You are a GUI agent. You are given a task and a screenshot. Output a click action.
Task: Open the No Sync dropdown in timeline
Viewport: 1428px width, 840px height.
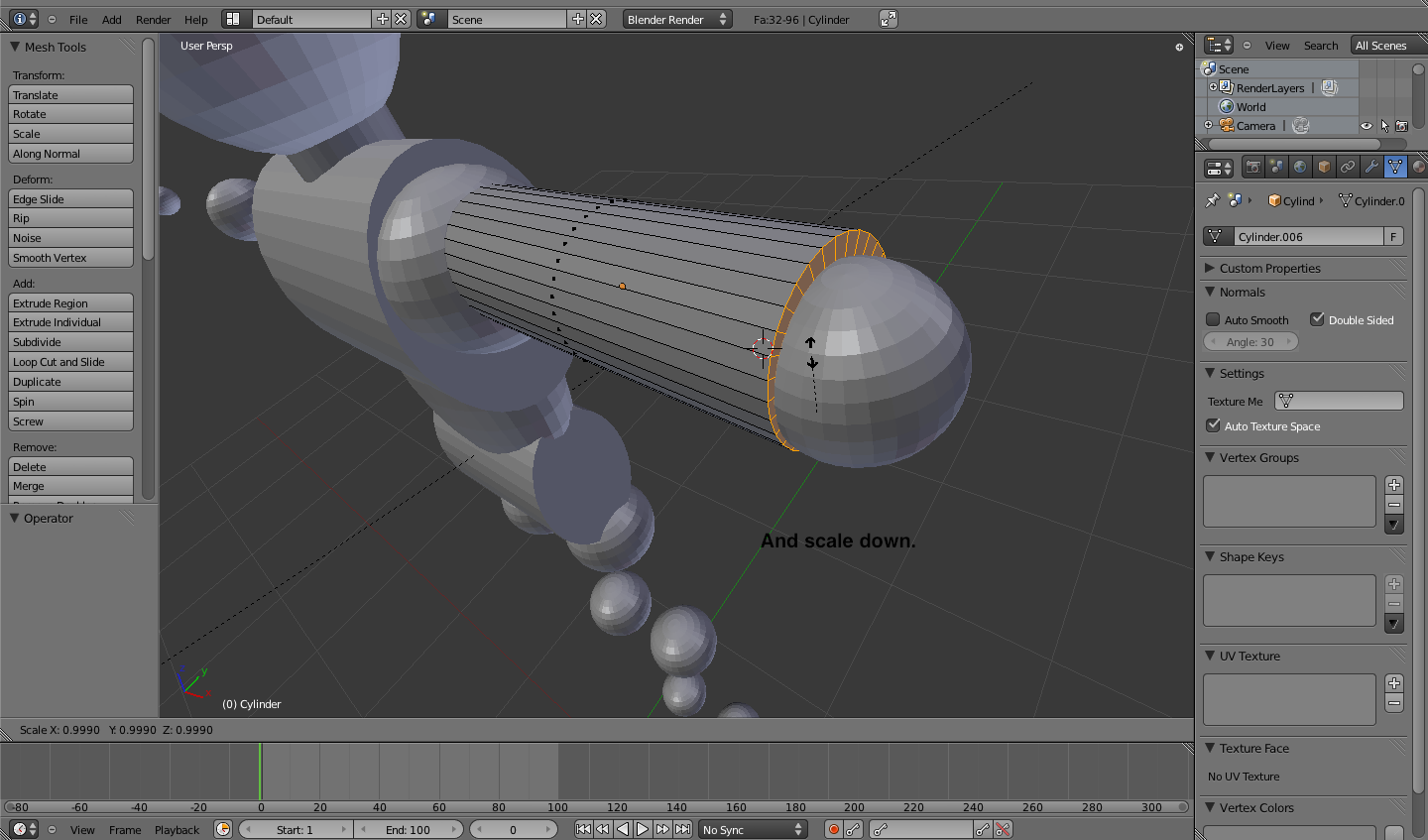[x=752, y=829]
